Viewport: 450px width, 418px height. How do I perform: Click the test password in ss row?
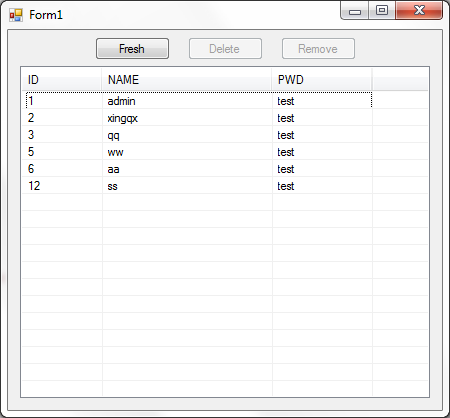[286, 186]
